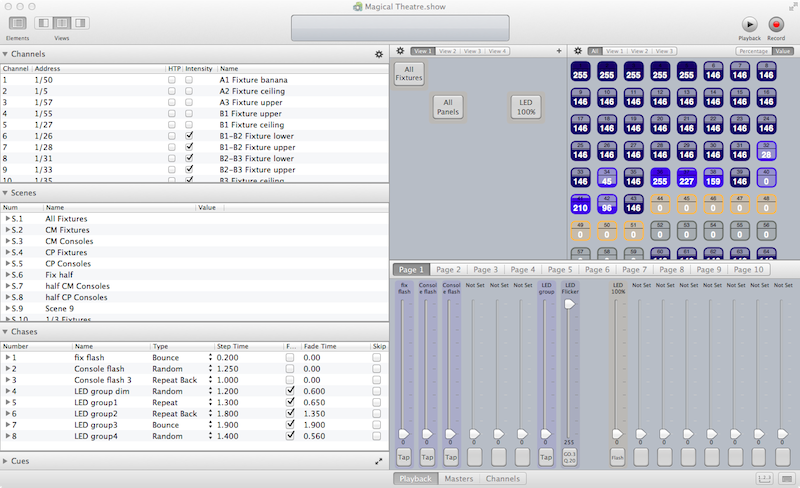The height and width of the screenshot is (488, 800).
Task: Expand the Cues section
Action: 6,461
